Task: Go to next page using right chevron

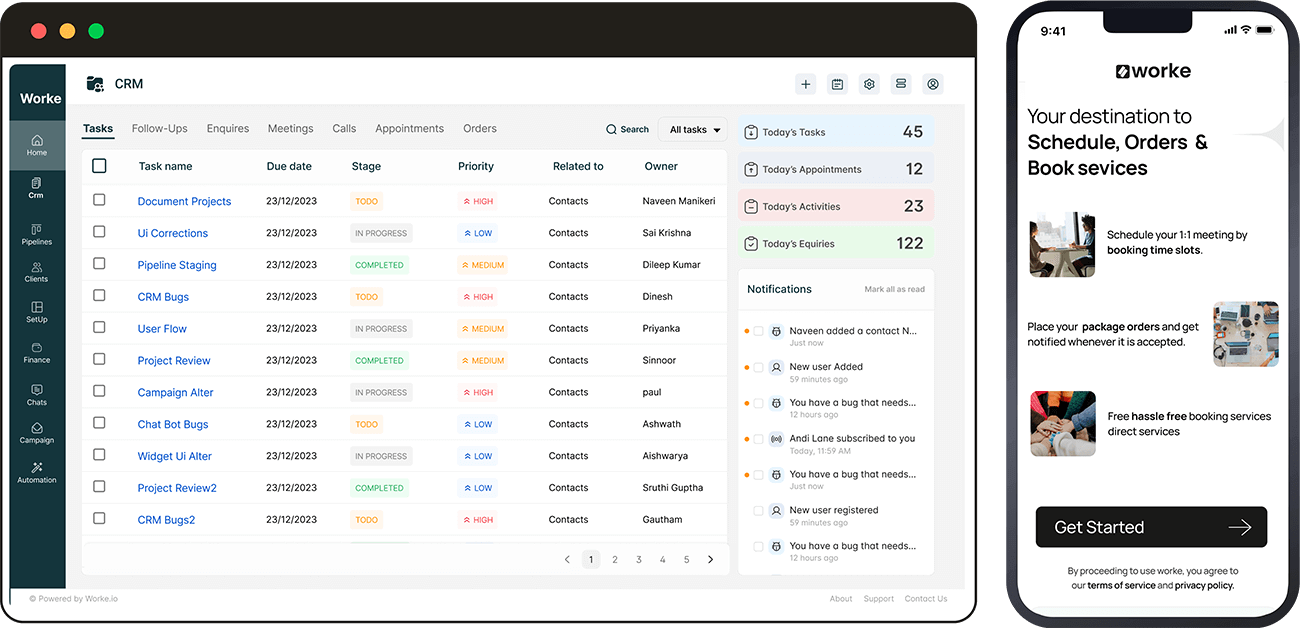Action: point(711,560)
